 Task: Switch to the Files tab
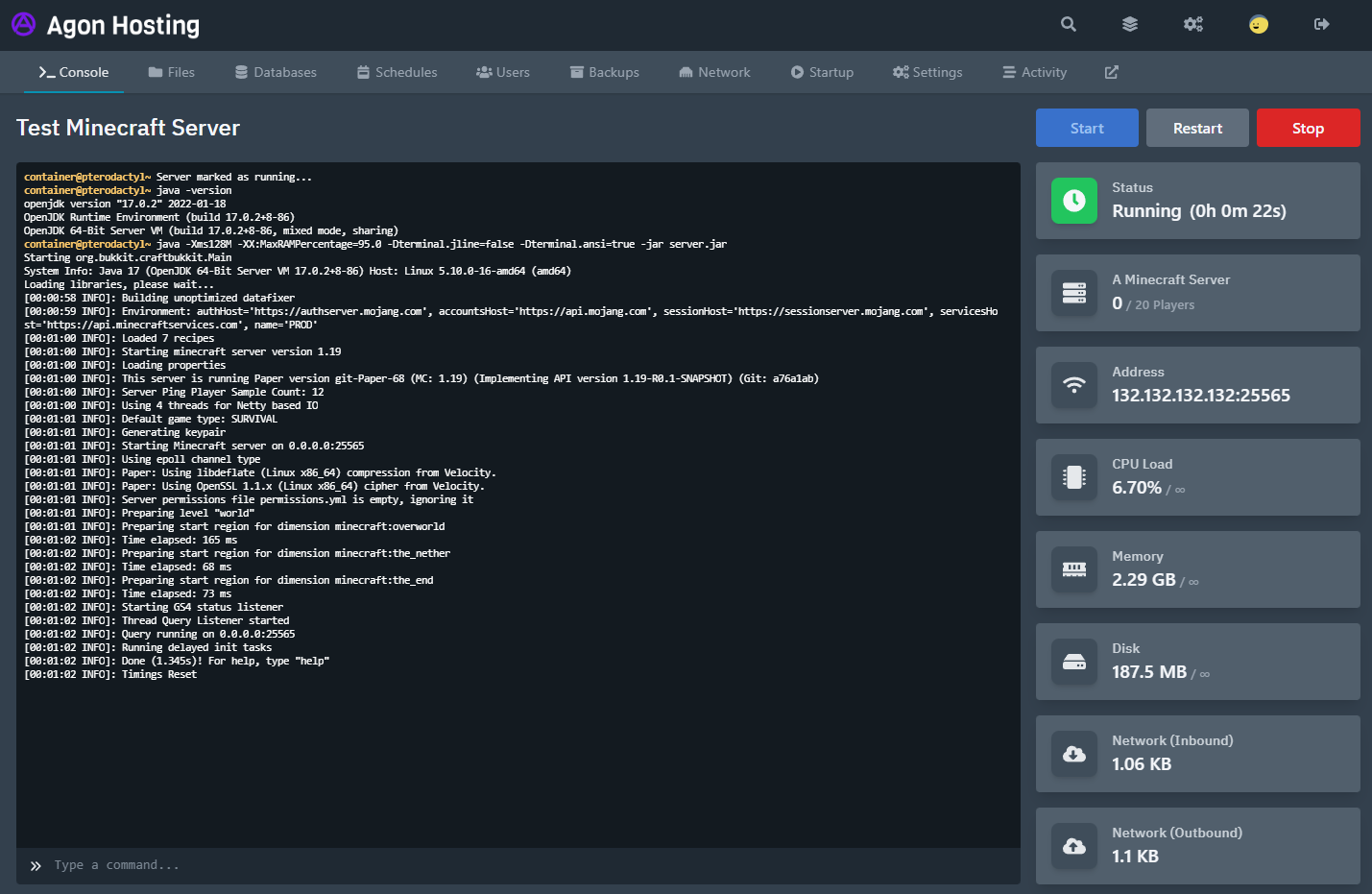point(172,72)
